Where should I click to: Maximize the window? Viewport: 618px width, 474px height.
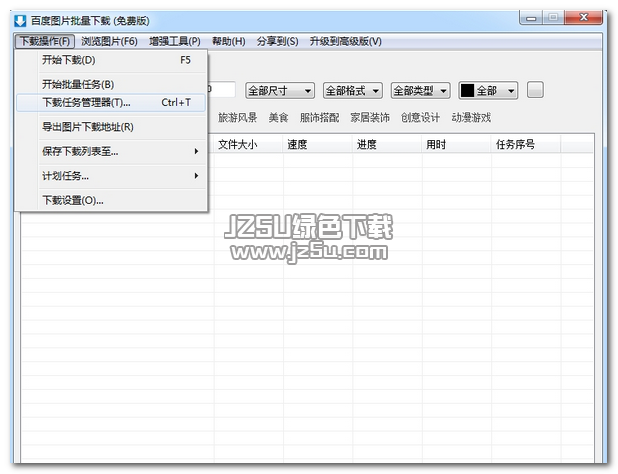(x=553, y=18)
